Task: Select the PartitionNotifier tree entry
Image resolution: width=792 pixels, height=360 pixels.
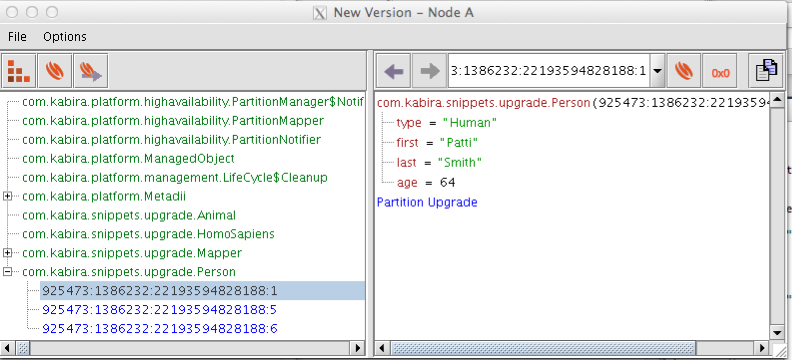Action: (171, 140)
